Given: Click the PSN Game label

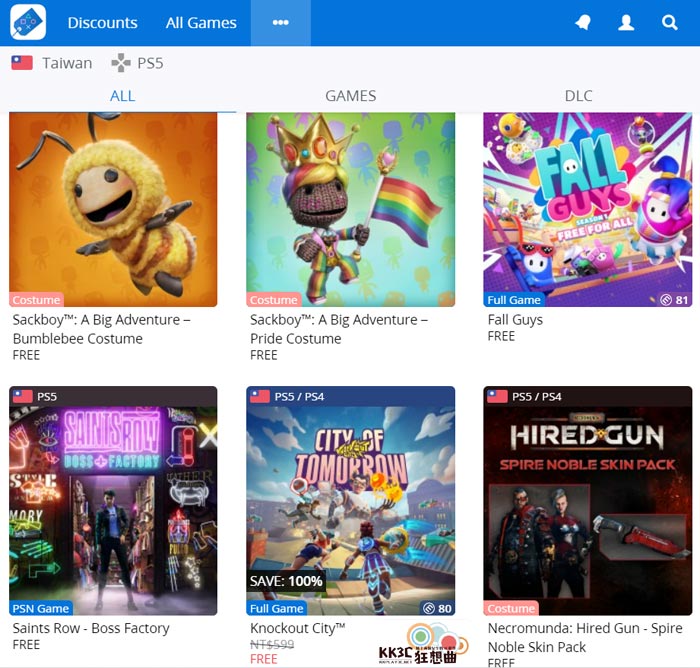Looking at the screenshot, I should tap(41, 608).
